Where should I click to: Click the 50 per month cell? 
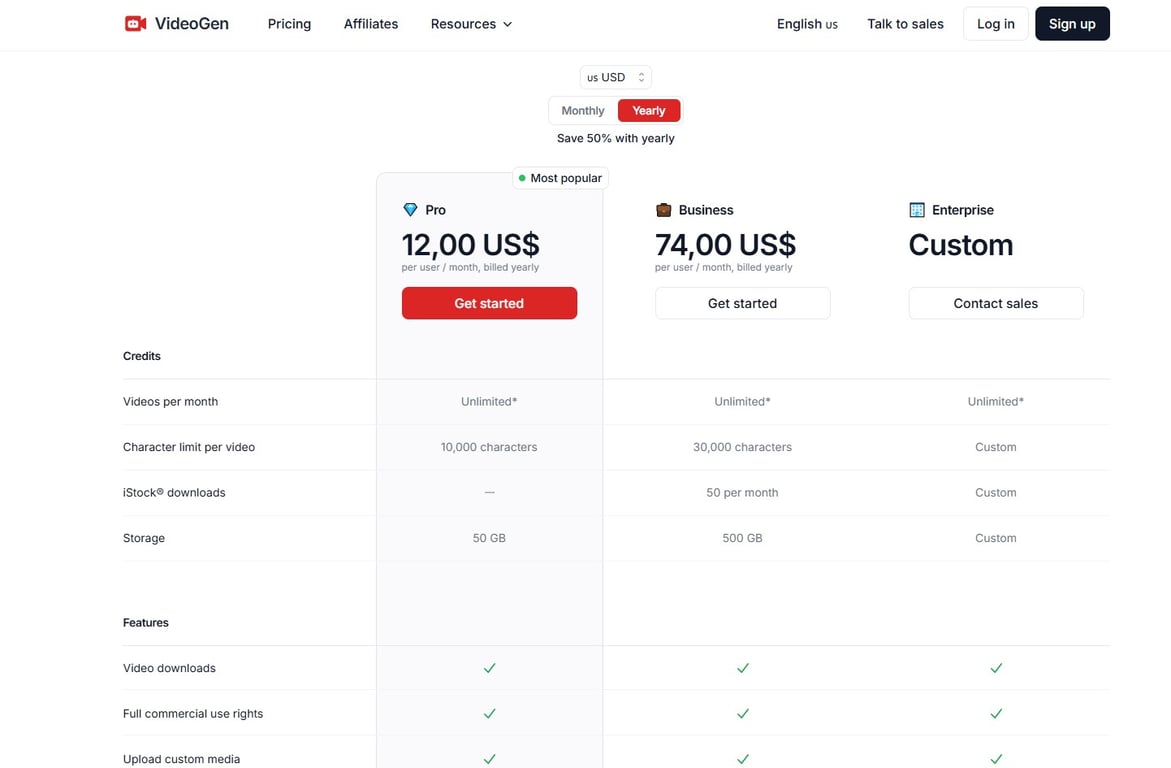click(742, 492)
